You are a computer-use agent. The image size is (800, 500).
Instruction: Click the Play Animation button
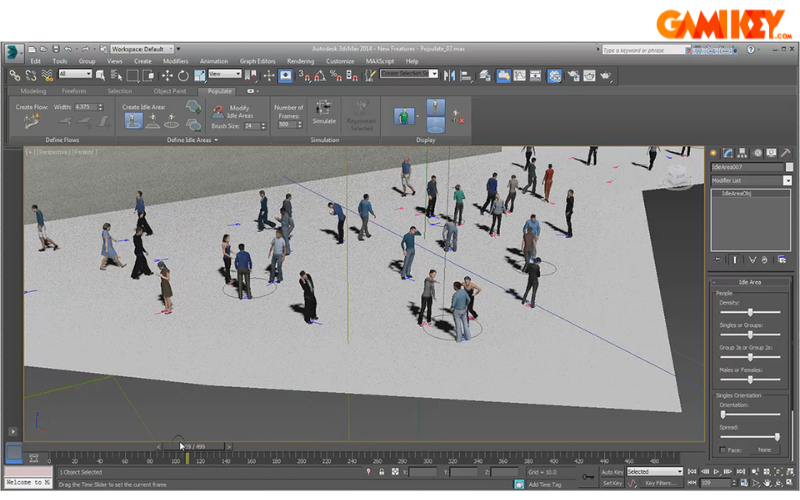click(x=716, y=471)
